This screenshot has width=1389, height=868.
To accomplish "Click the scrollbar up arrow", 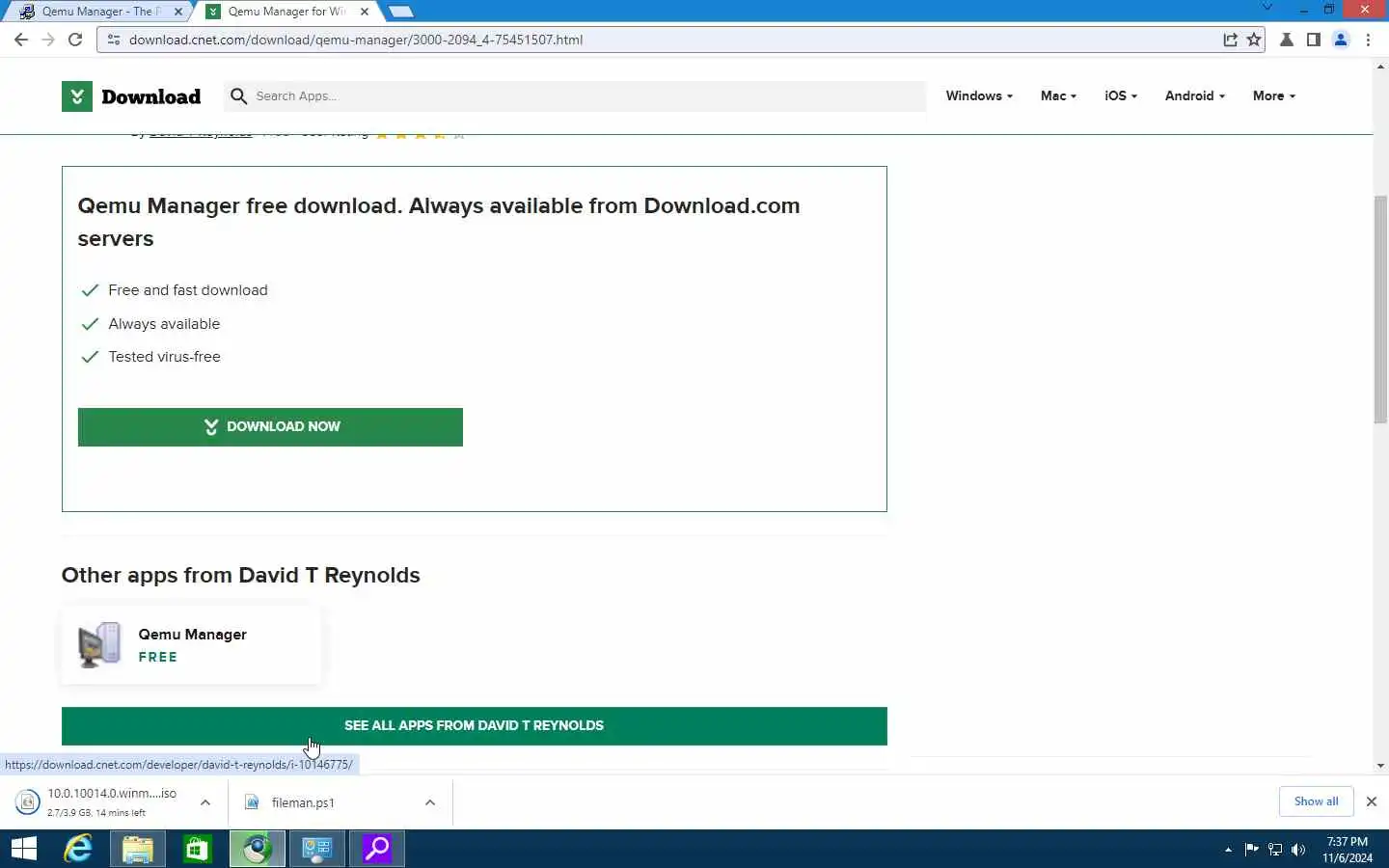I will pyautogui.click(x=1380, y=67).
